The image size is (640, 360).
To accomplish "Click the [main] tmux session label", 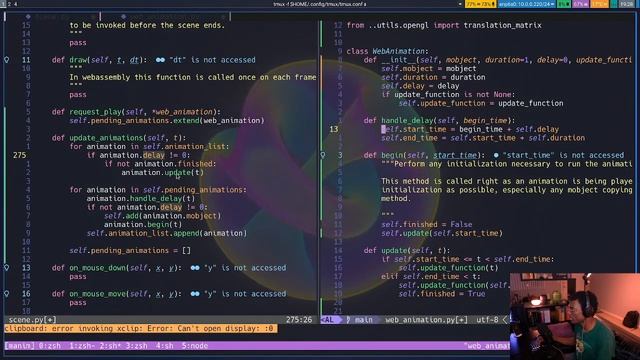I will tap(20, 346).
